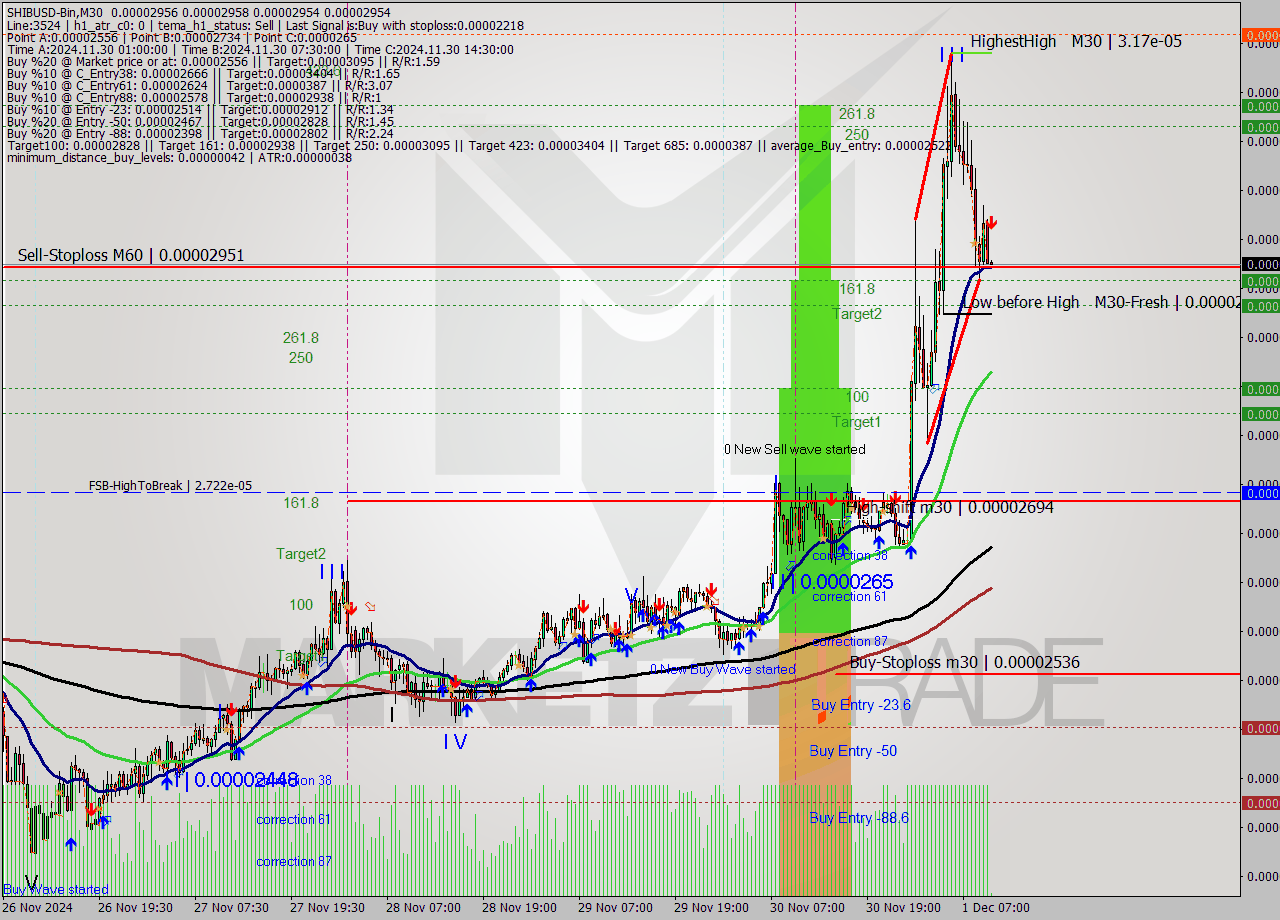Select the Buy-Stoploss m30 | 0.00002536 label
Screen dimensions: 1280x920
(x=964, y=662)
